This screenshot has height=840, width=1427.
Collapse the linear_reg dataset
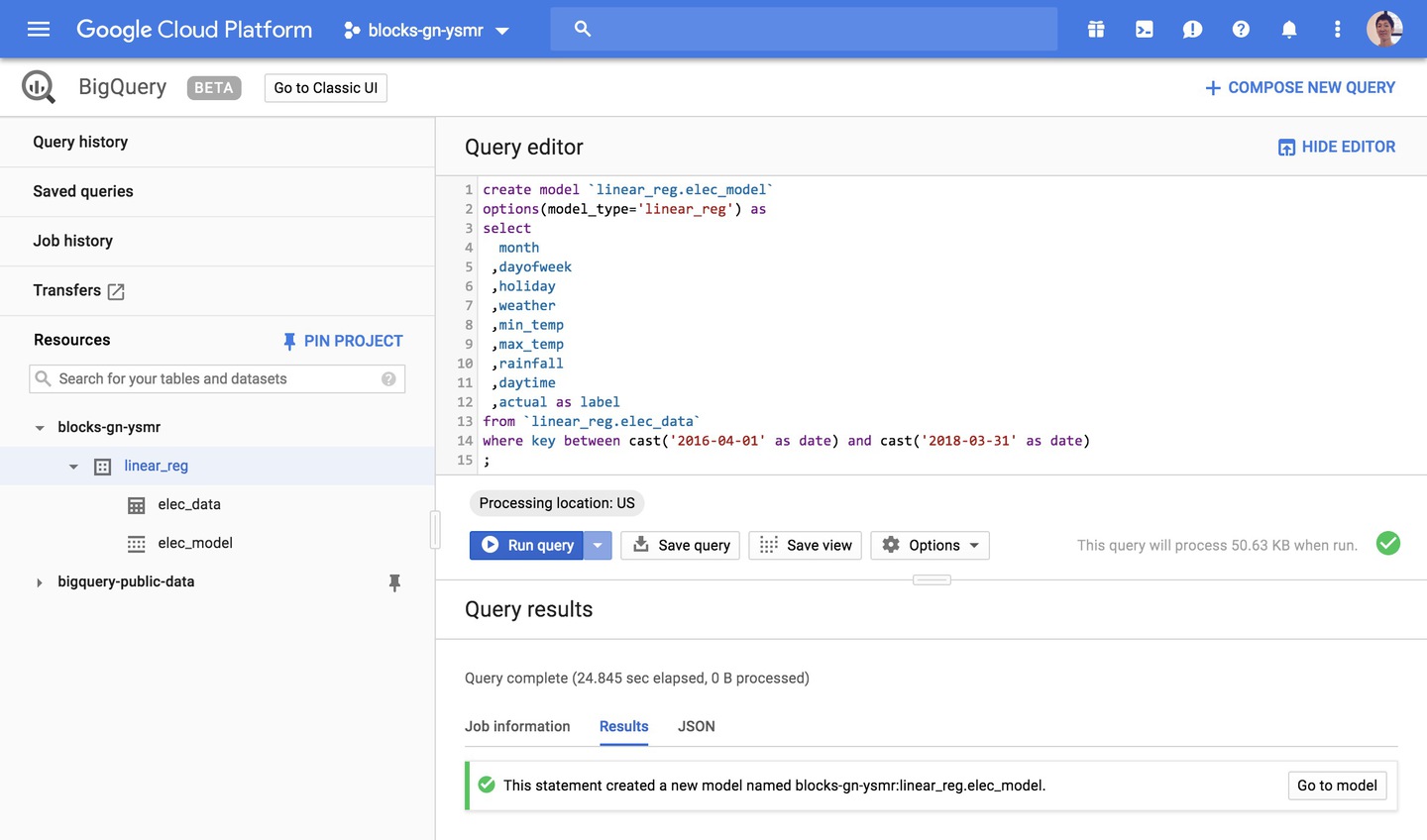click(73, 467)
